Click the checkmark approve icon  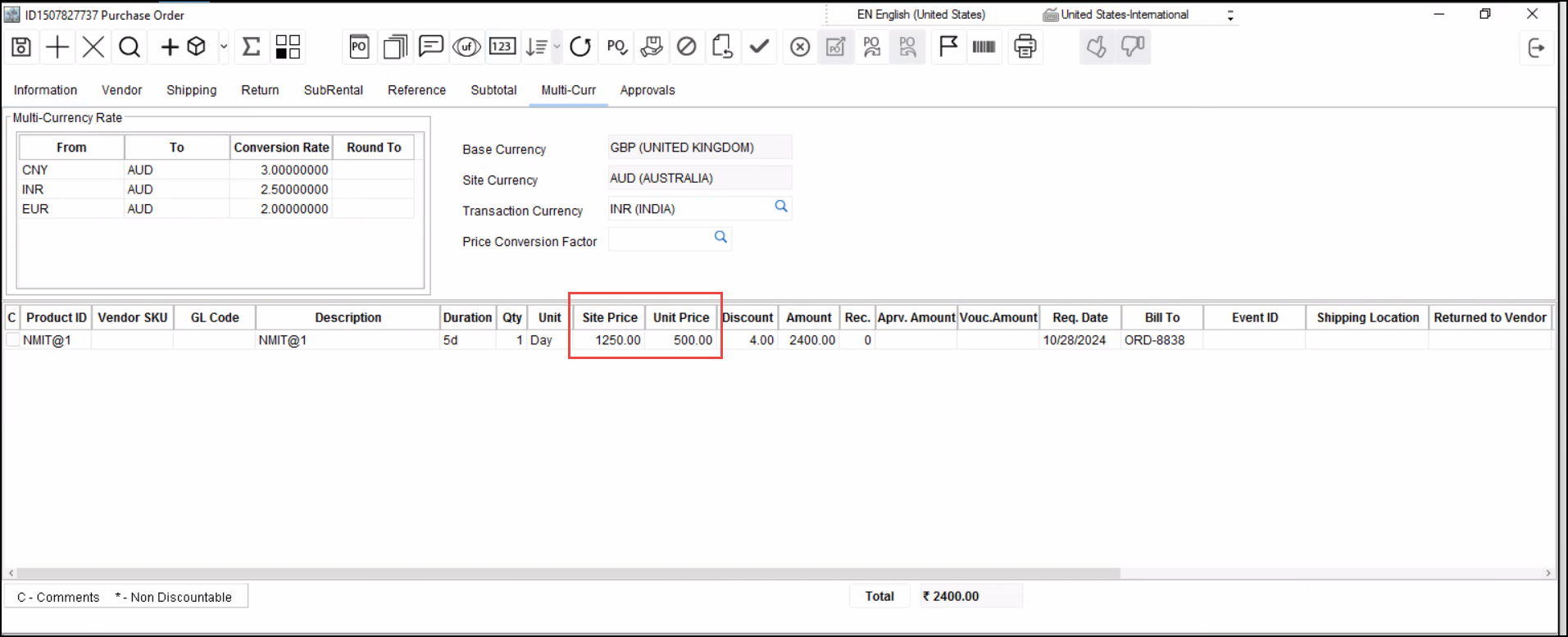[759, 47]
